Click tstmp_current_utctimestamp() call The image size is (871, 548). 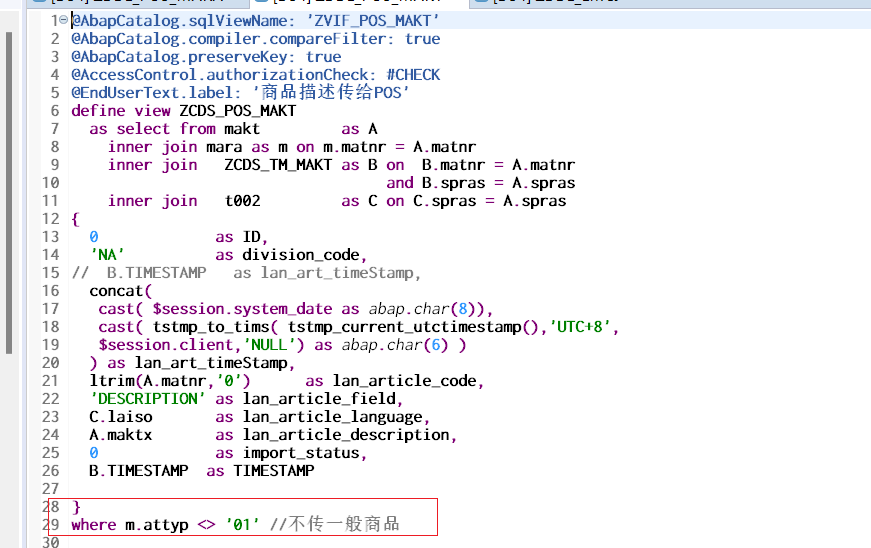413,327
